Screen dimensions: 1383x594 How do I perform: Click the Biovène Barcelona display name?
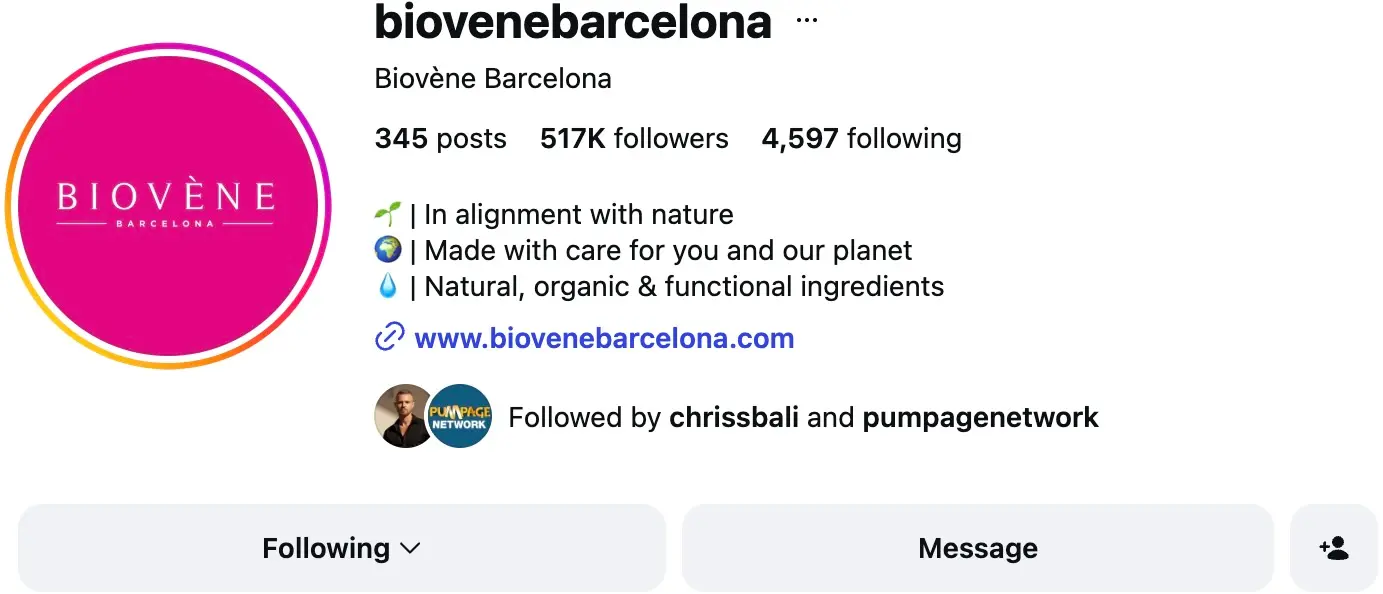click(x=492, y=78)
